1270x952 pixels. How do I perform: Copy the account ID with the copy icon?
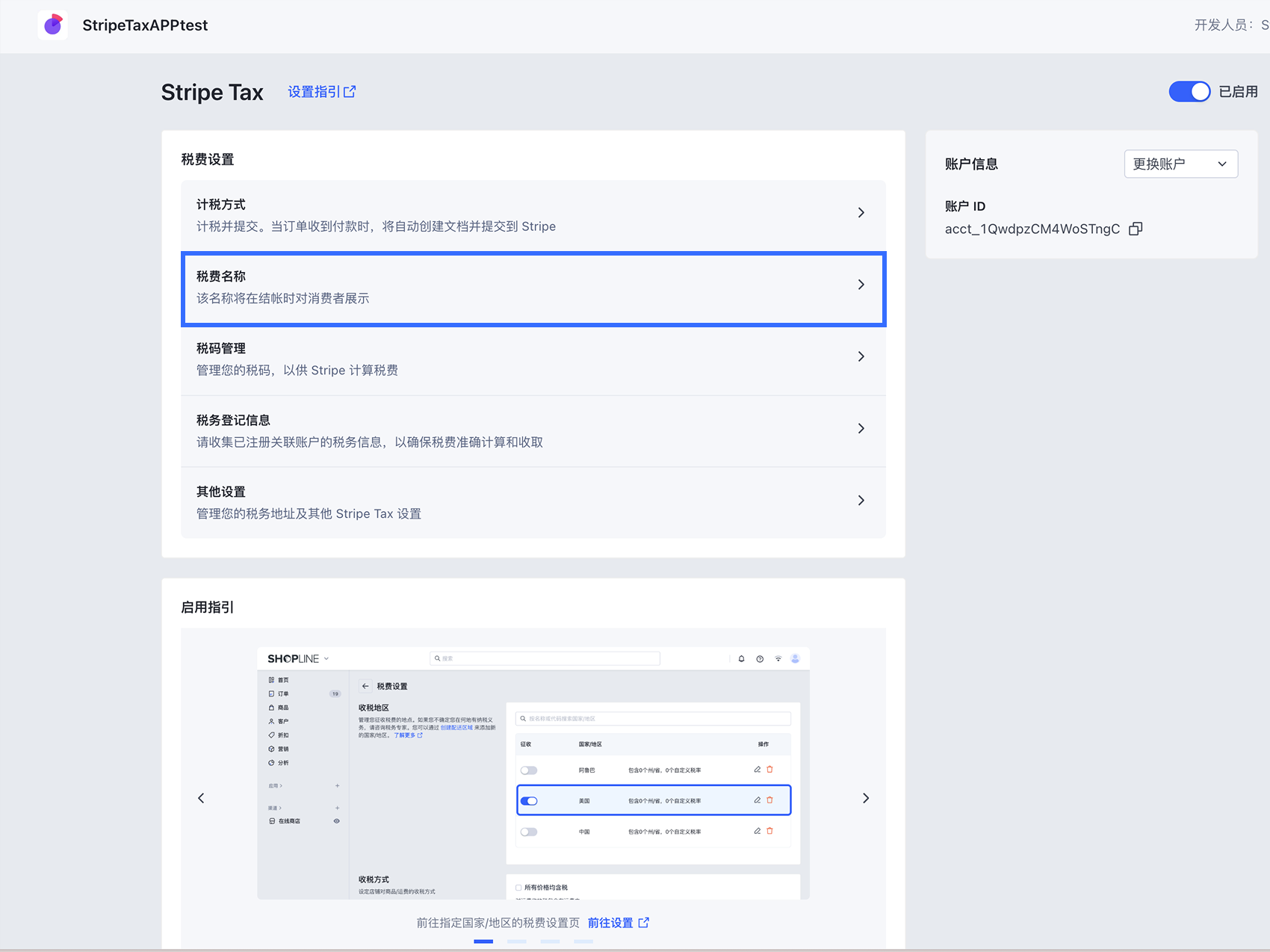1136,229
